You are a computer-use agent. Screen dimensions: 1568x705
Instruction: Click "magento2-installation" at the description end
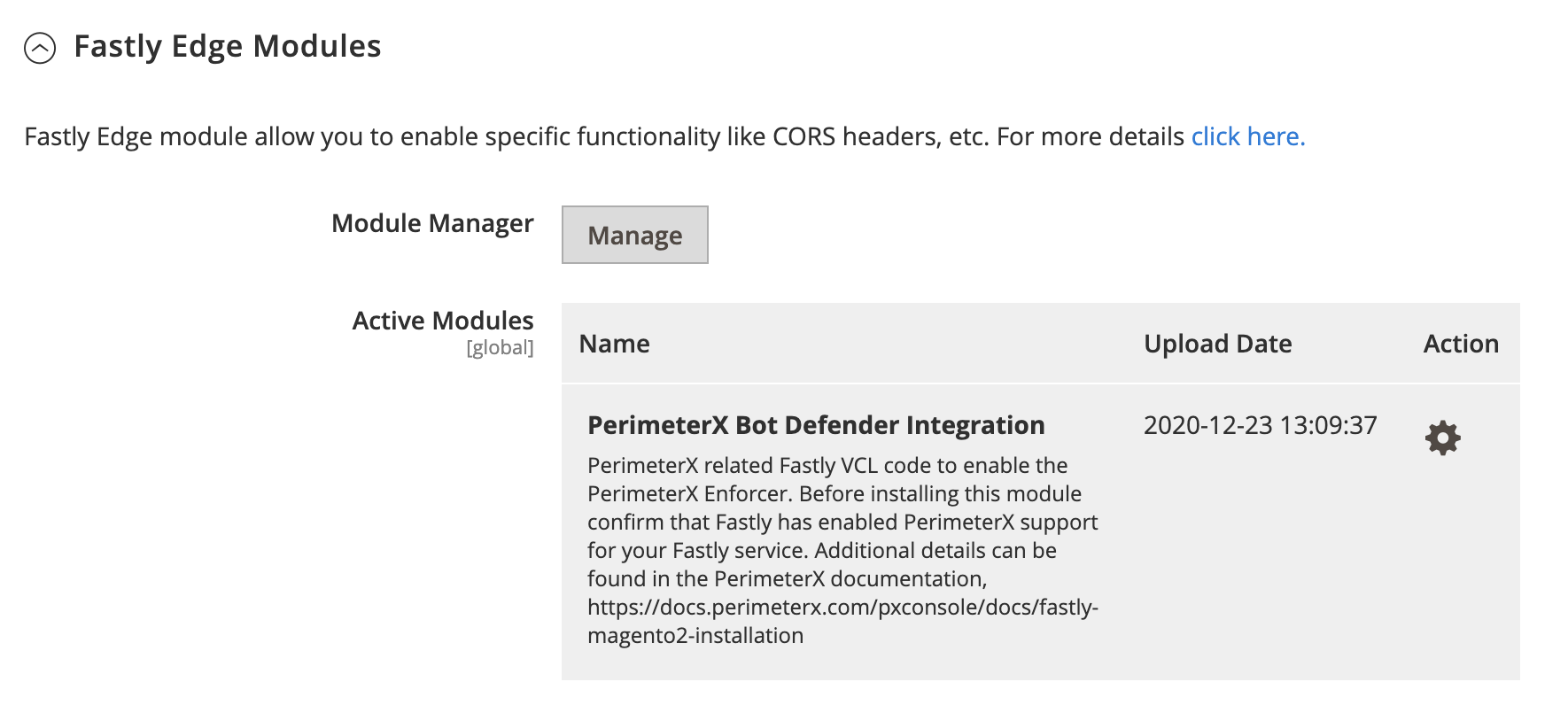695,635
